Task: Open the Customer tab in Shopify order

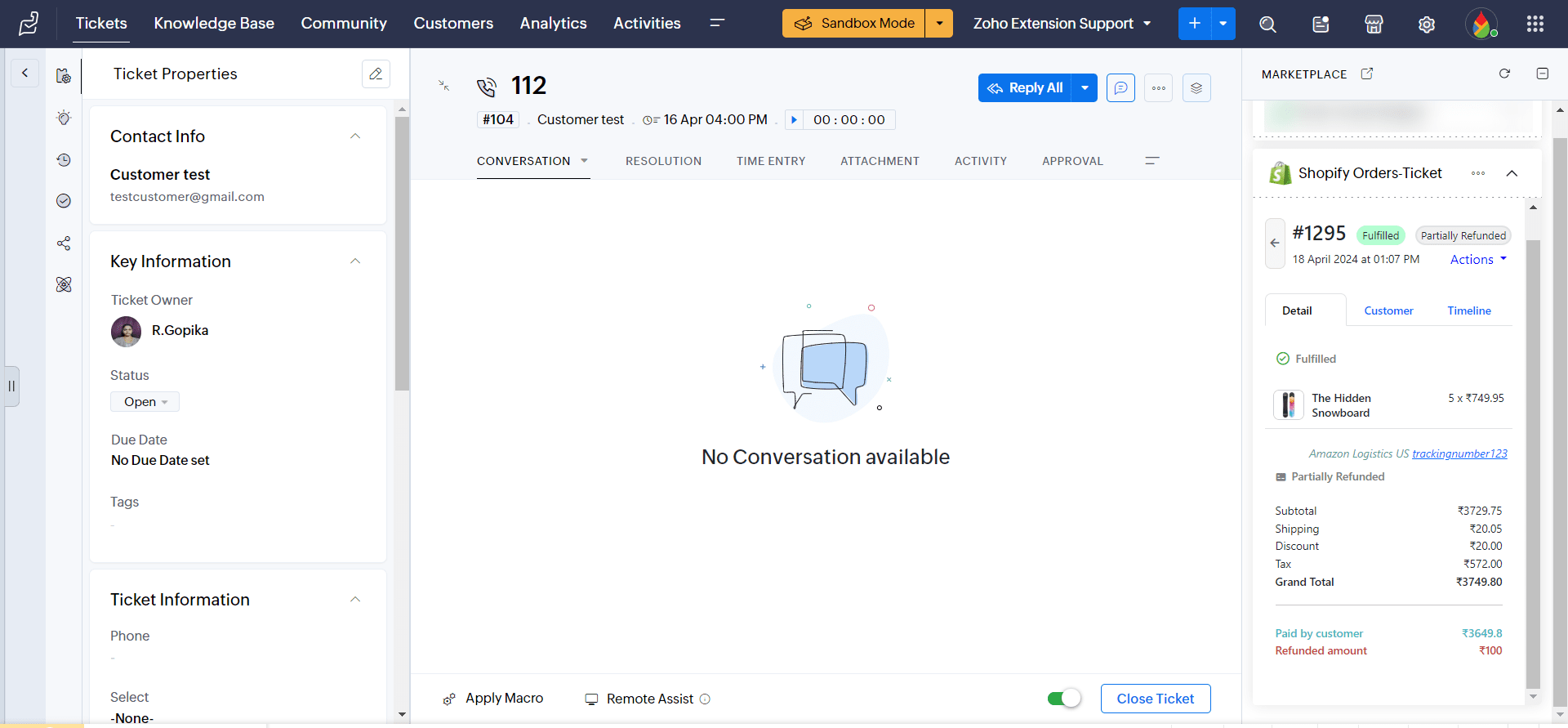Action: pyautogui.click(x=1388, y=310)
